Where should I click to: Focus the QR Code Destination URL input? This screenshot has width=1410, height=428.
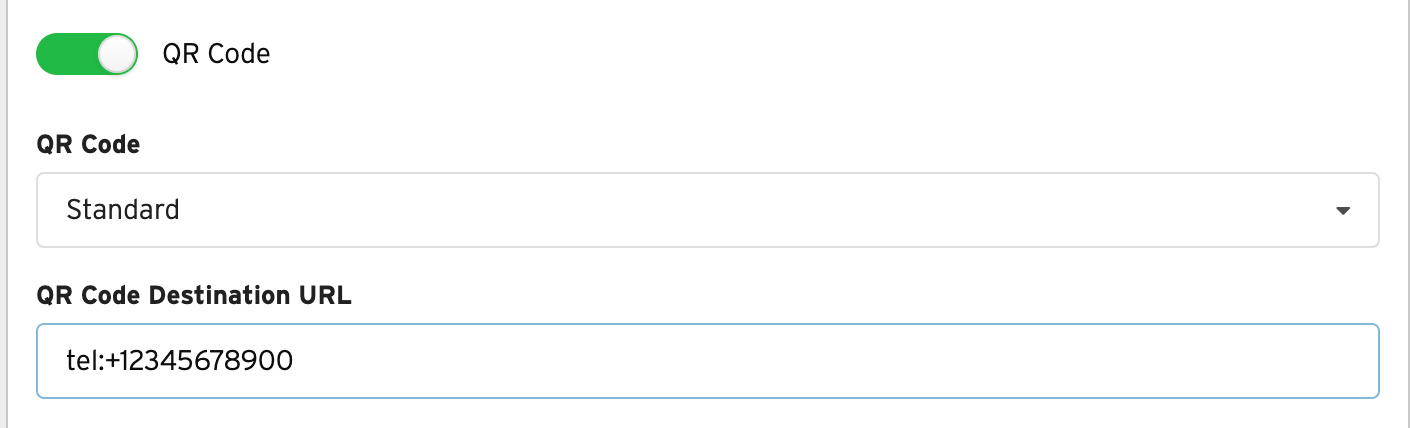point(707,360)
